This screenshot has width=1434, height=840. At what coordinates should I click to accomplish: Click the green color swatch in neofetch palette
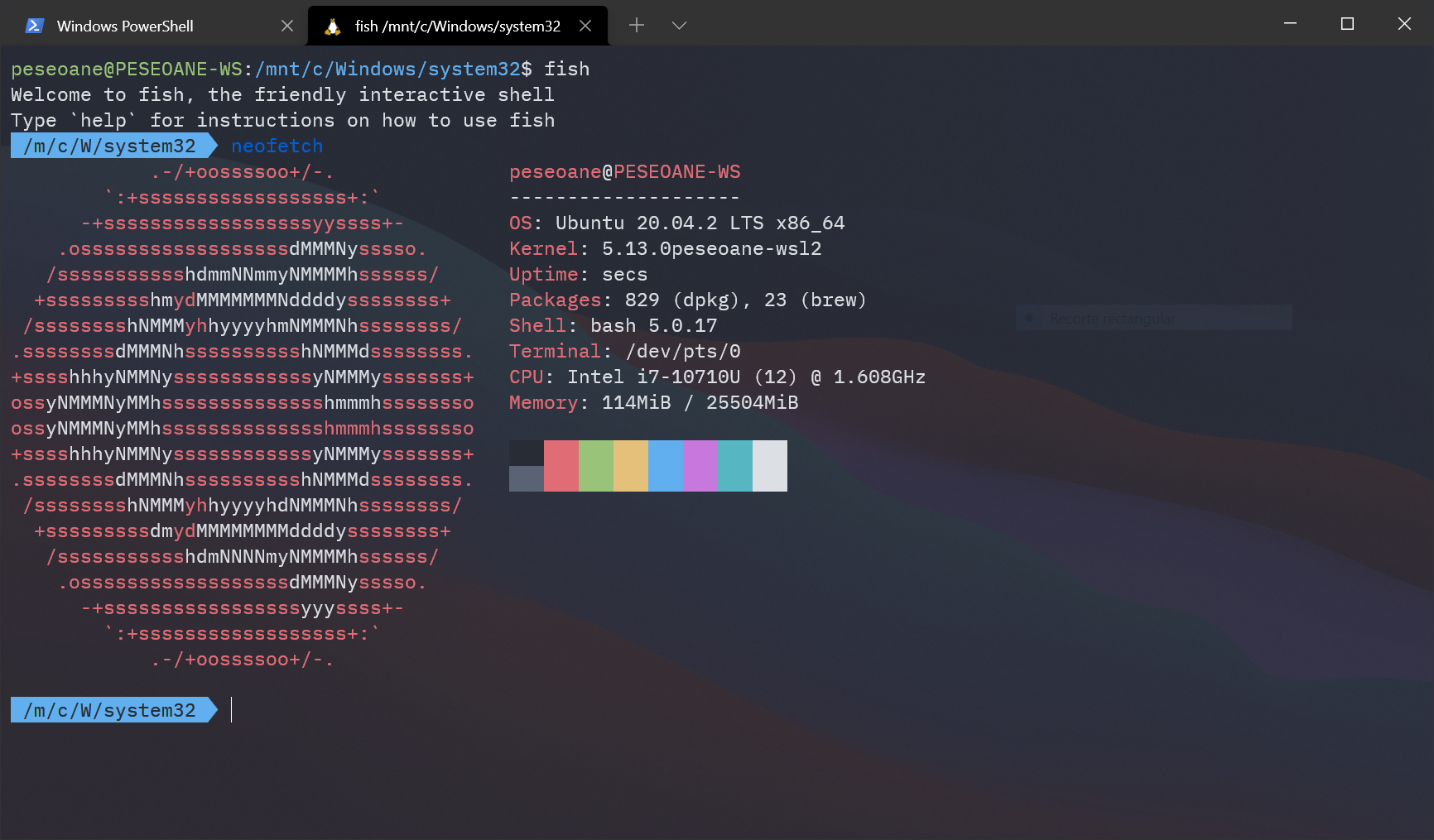(x=596, y=466)
